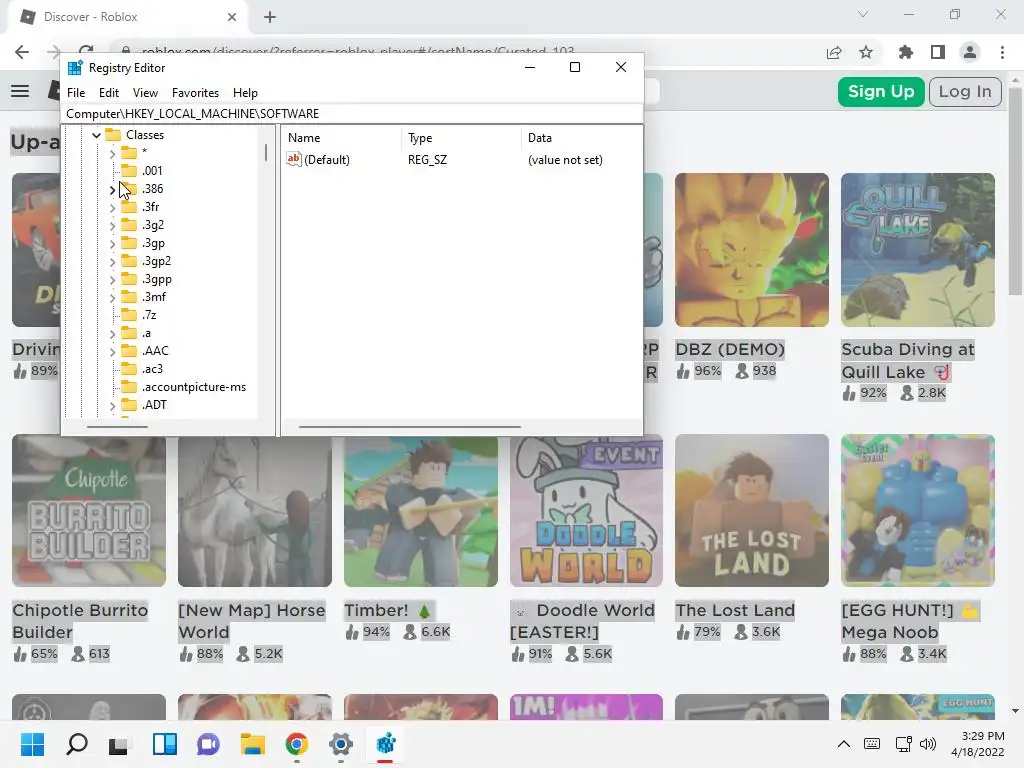1024x768 pixels.
Task: Expand the .3gp key
Action: click(x=112, y=244)
